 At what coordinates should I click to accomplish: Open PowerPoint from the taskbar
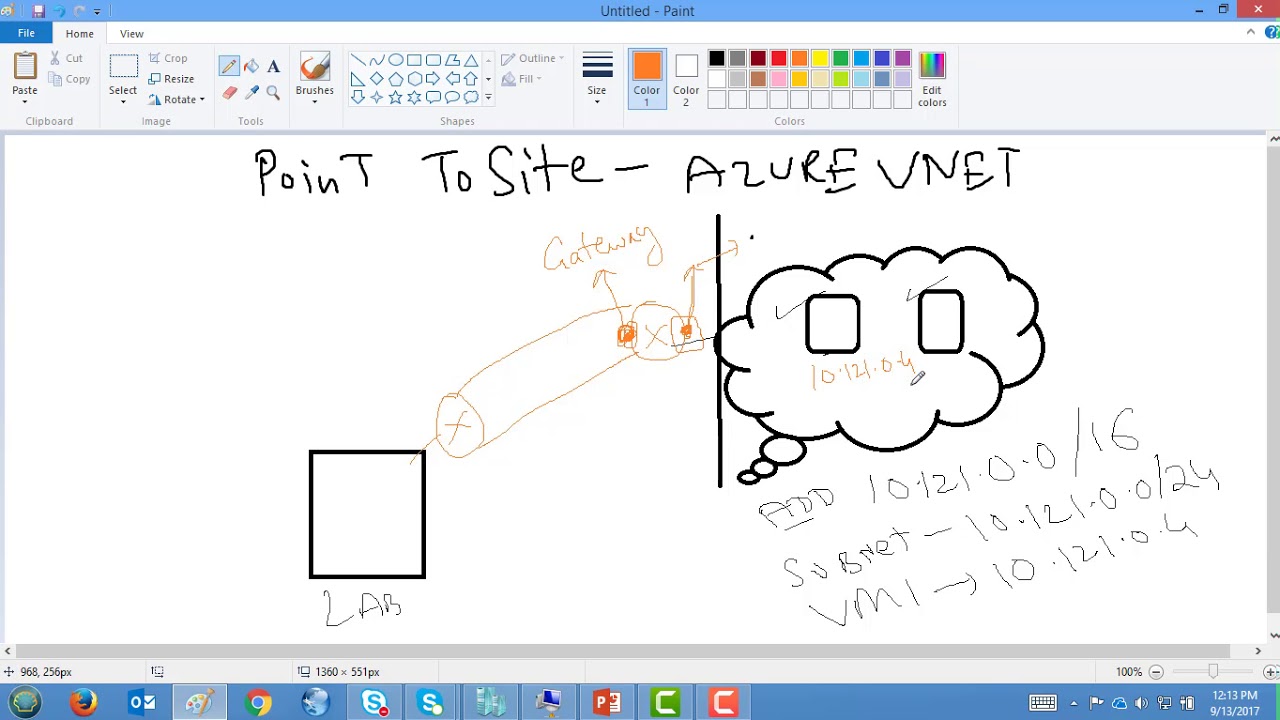pos(607,703)
